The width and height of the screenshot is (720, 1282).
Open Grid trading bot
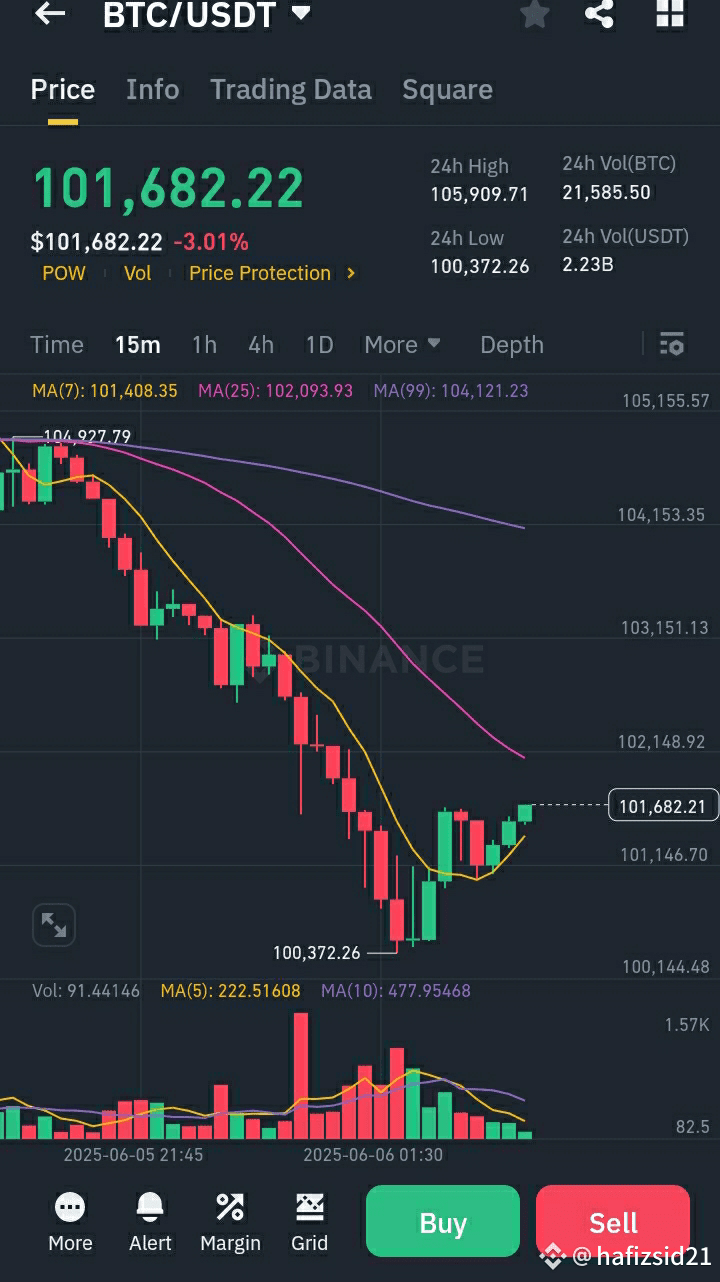(x=310, y=1223)
